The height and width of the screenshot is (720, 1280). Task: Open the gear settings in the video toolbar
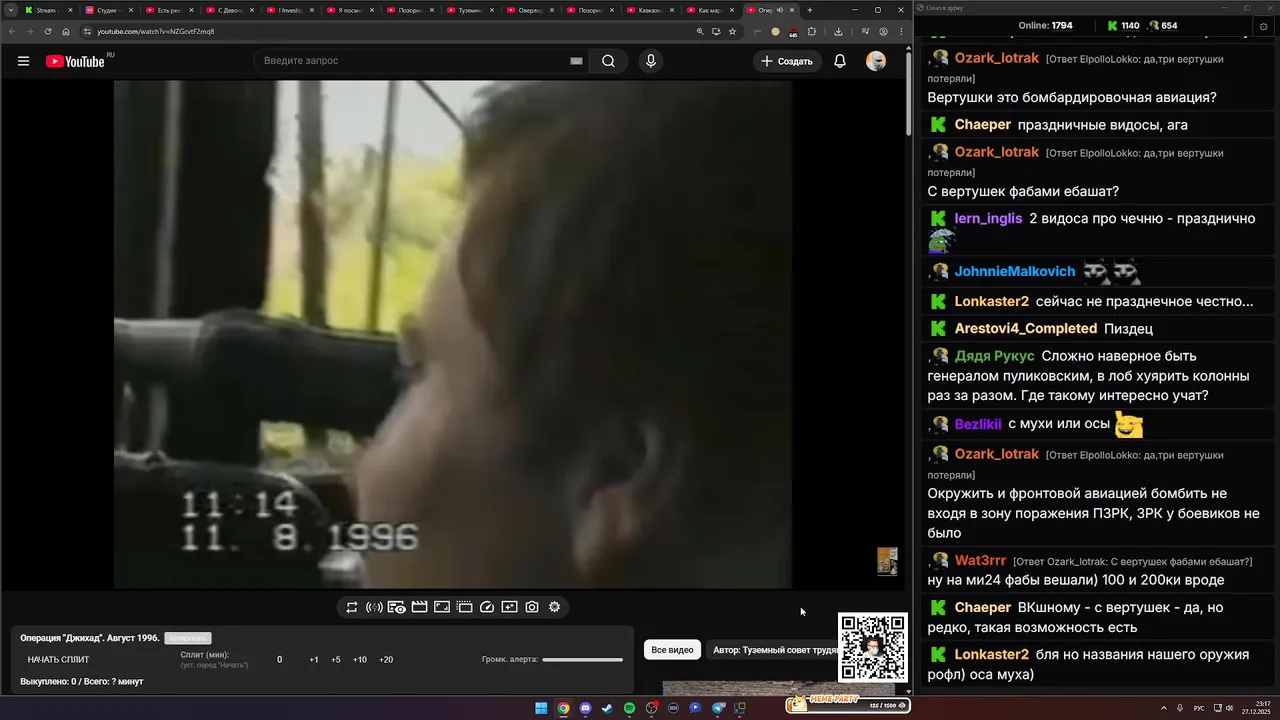click(554, 607)
